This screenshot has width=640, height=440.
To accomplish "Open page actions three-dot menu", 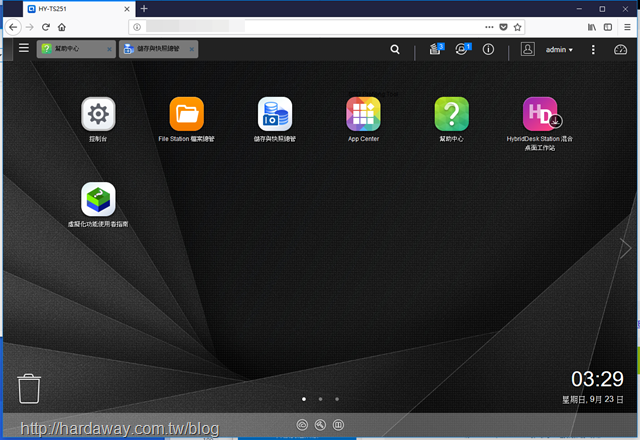I will tap(489, 27).
